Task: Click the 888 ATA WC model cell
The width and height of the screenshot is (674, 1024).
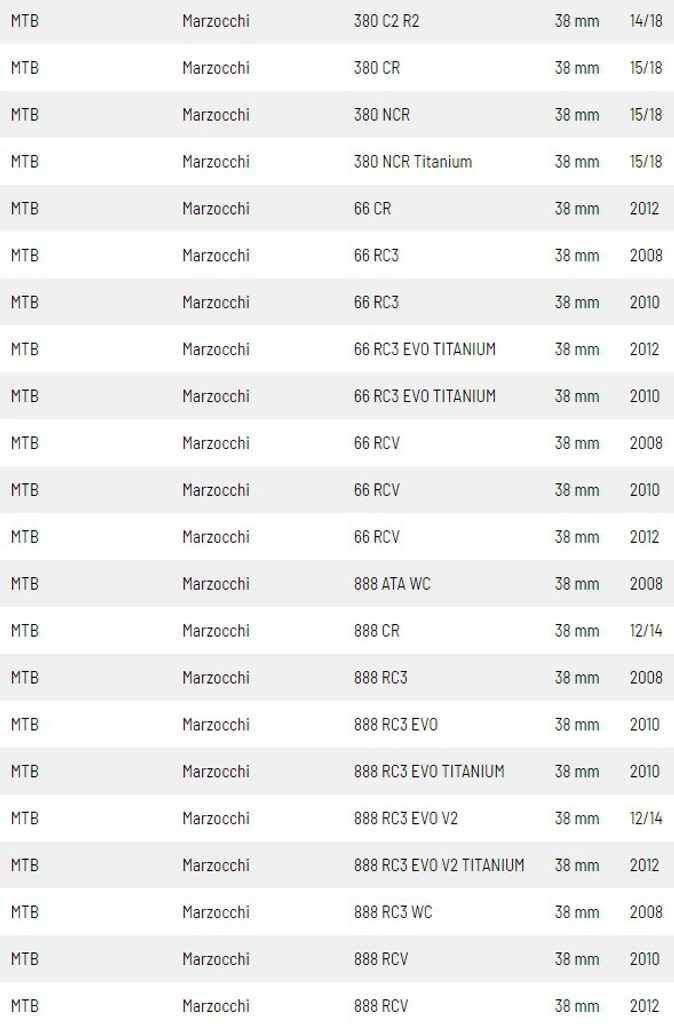Action: coord(392,584)
